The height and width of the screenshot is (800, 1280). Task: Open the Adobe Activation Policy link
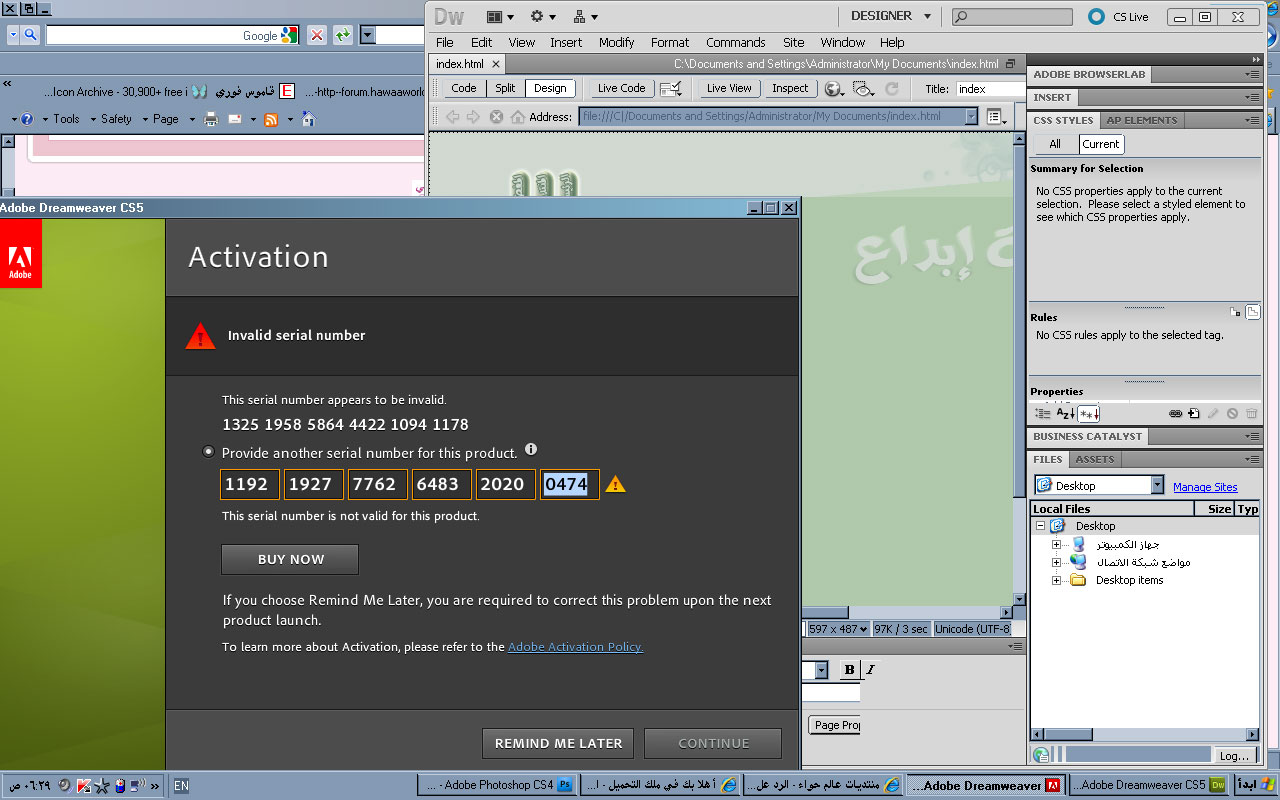[575, 647]
